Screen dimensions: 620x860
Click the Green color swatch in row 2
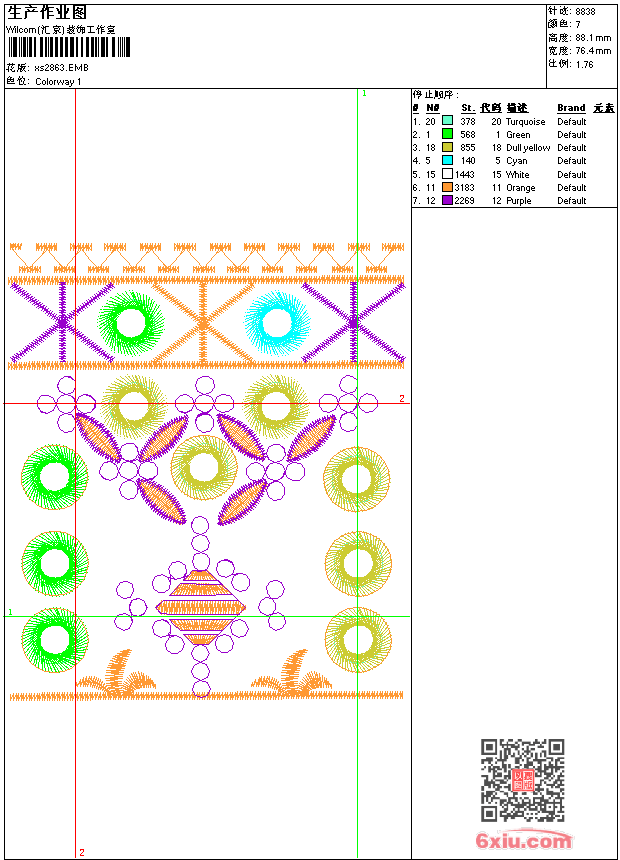tap(447, 134)
